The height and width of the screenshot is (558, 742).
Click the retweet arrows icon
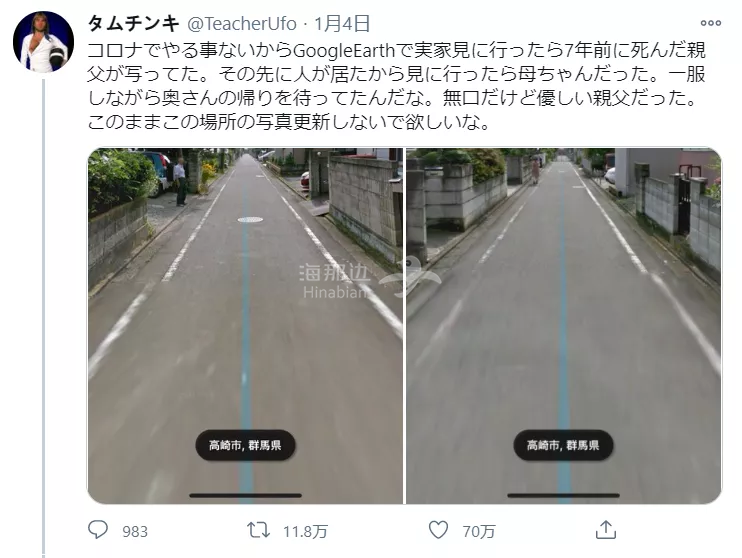[x=259, y=530]
